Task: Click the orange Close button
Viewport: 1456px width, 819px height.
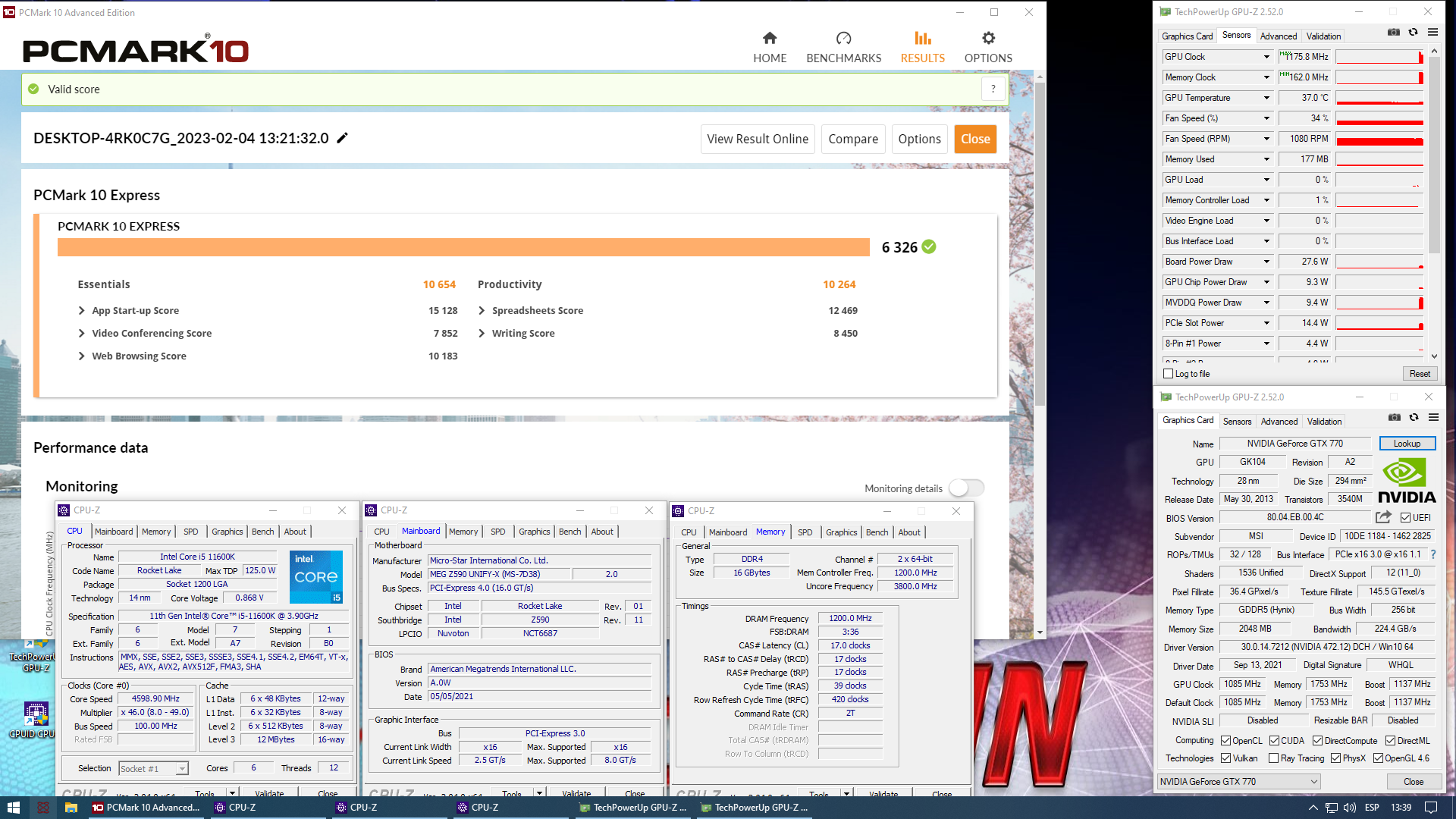Action: (x=975, y=139)
